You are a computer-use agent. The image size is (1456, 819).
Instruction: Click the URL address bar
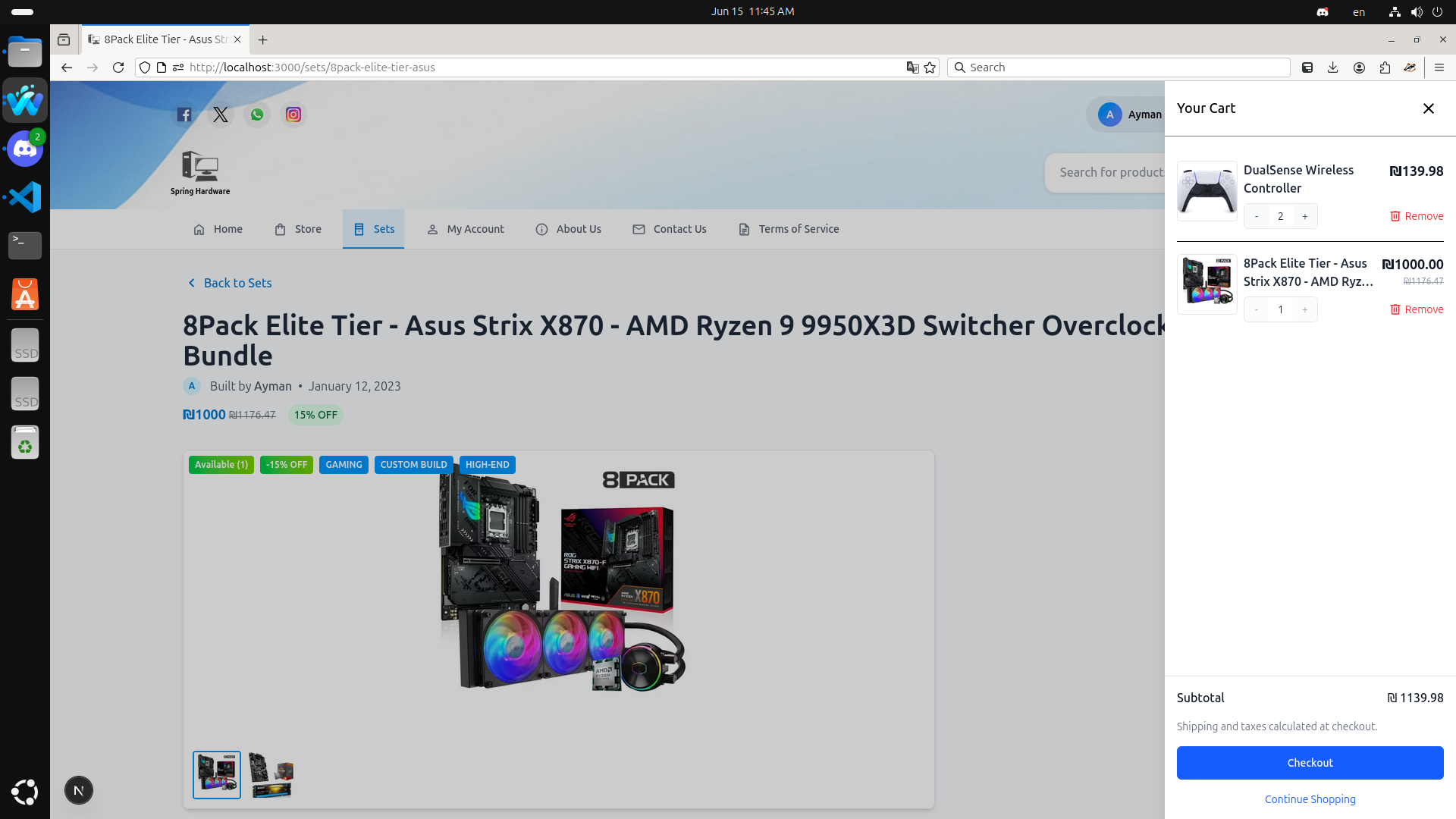538,67
